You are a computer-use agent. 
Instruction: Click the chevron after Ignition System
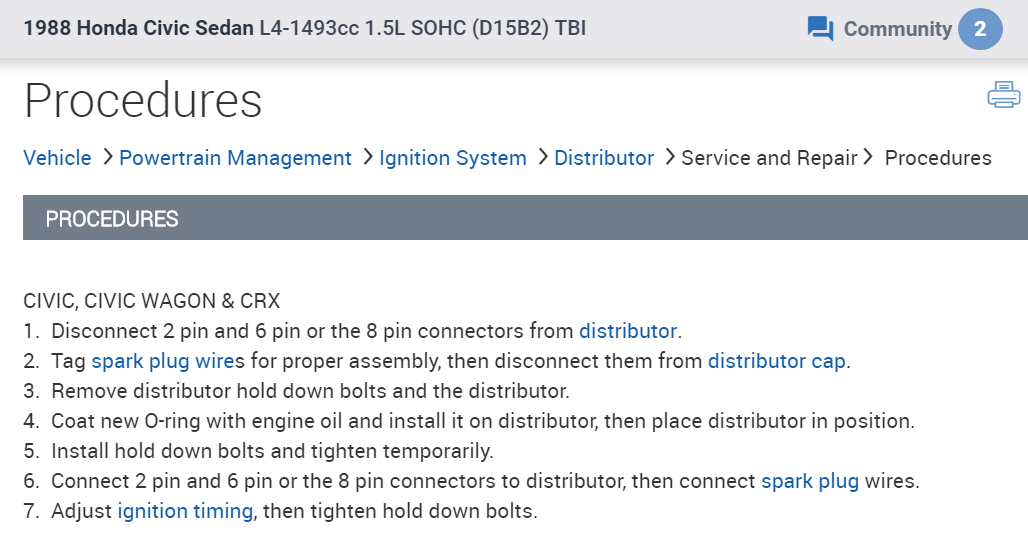542,157
